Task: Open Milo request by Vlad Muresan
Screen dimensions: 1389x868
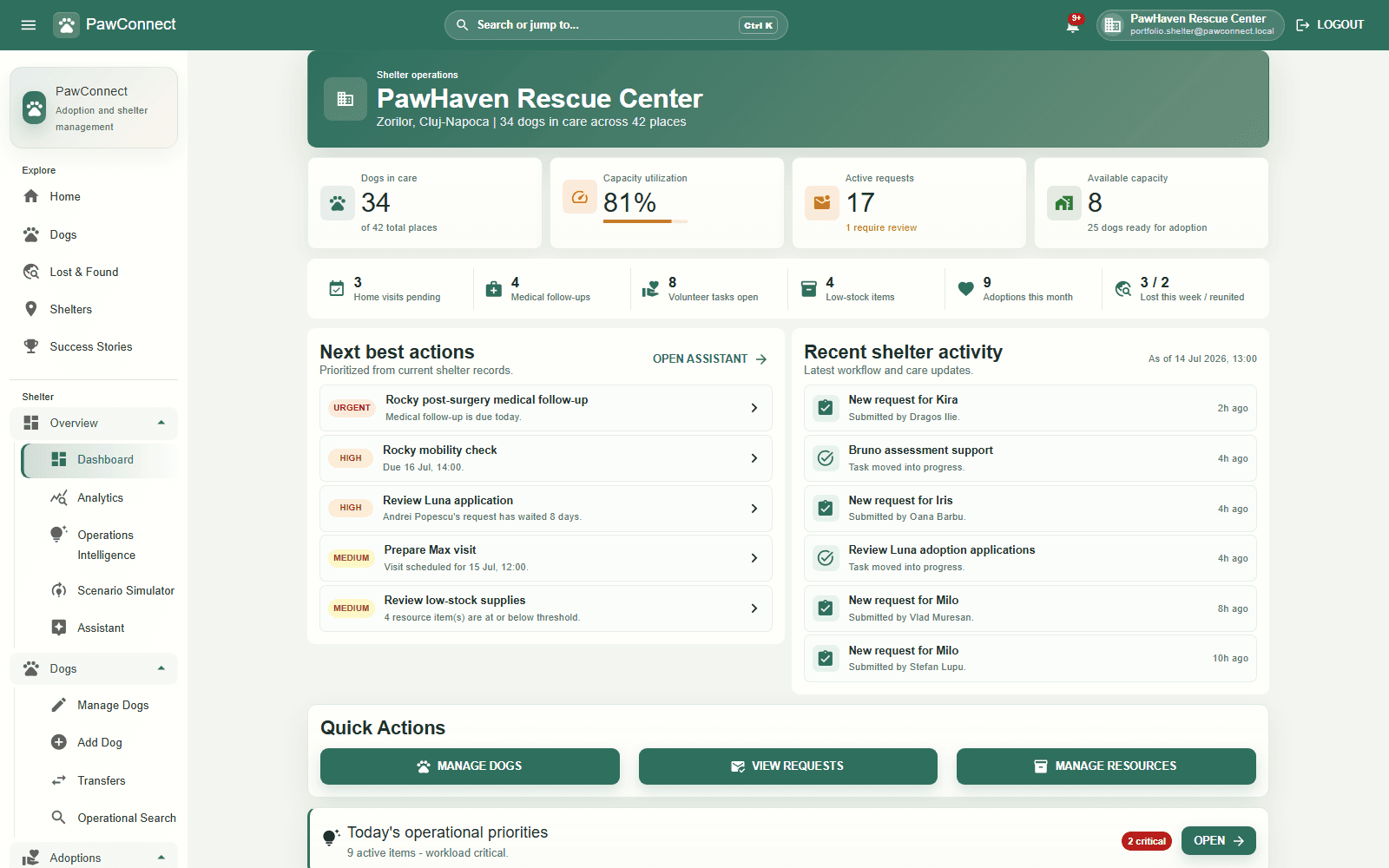Action: 1030,608
